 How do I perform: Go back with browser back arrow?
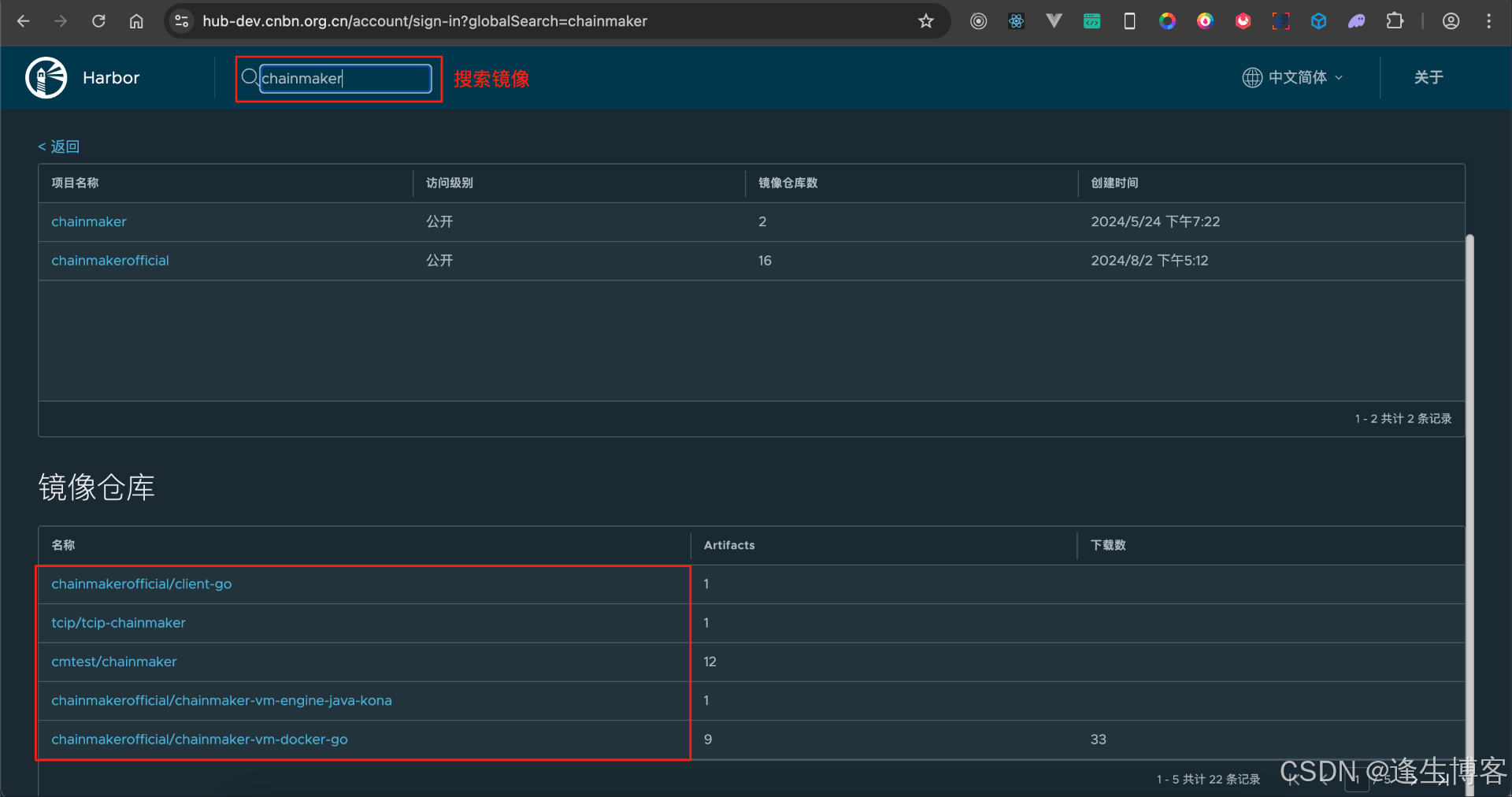[x=24, y=21]
